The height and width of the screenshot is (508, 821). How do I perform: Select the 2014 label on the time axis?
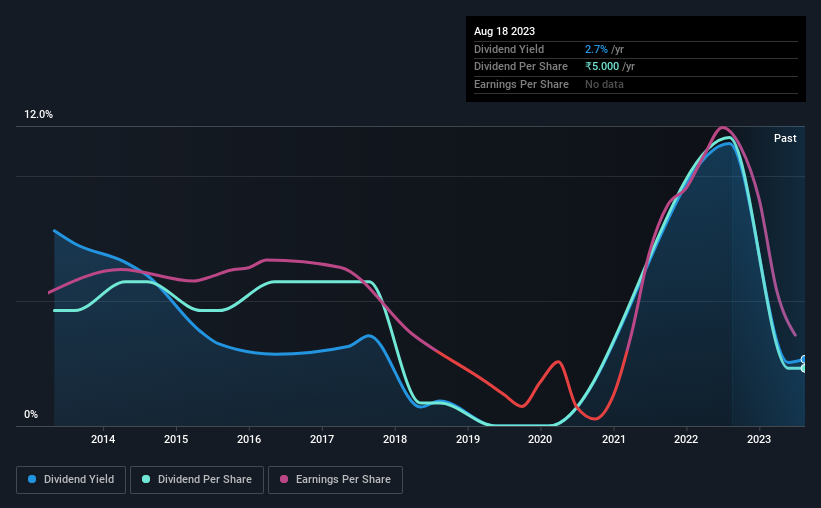pyautogui.click(x=103, y=439)
